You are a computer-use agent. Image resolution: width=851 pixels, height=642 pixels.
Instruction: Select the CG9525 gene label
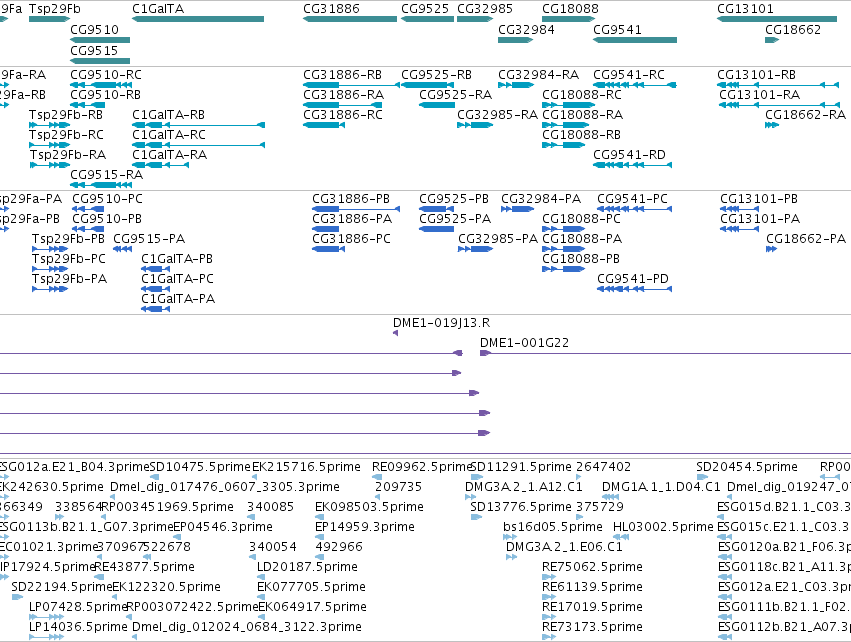coord(425,9)
